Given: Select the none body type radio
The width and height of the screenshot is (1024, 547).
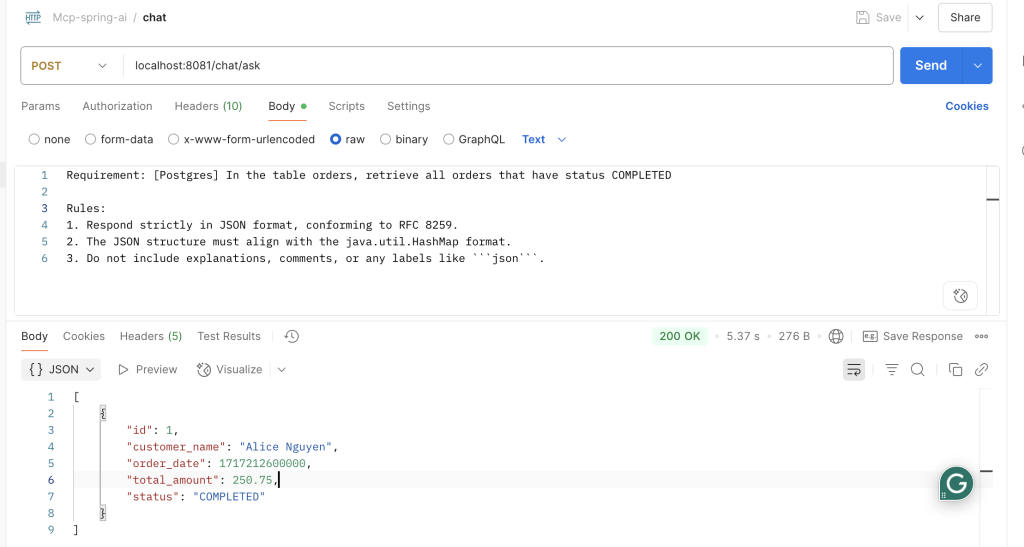Looking at the screenshot, I should [x=35, y=140].
